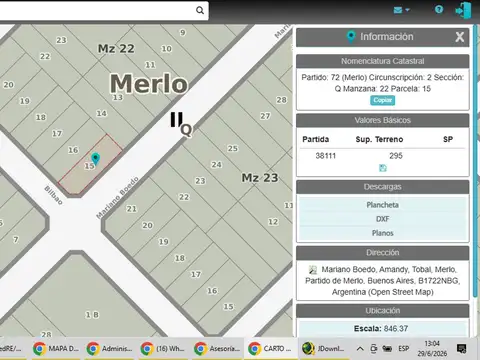Open the mail envelope dropdown
This screenshot has width=480, height=360.
[x=401, y=10]
